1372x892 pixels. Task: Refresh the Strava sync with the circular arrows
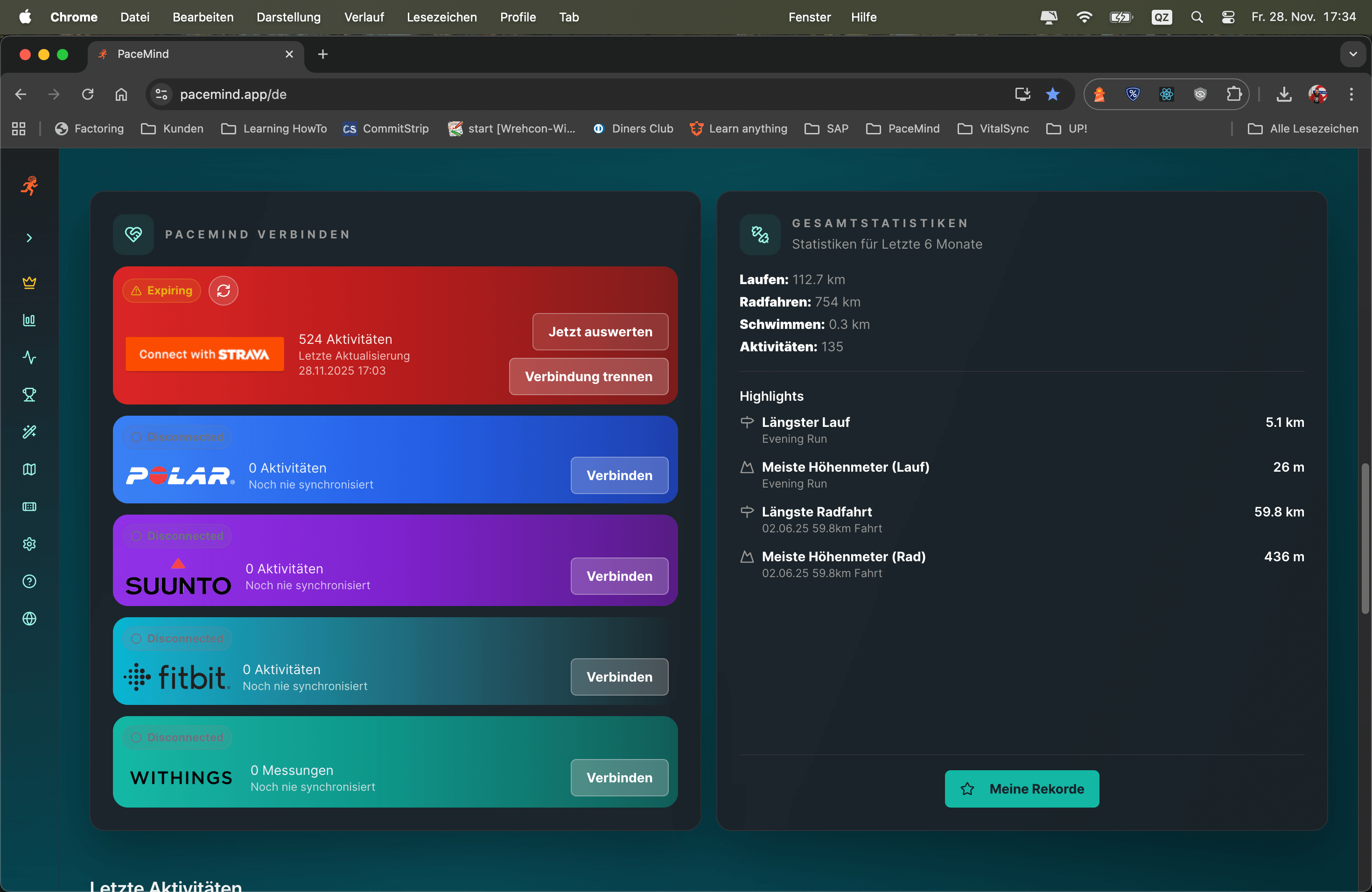pyautogui.click(x=224, y=291)
